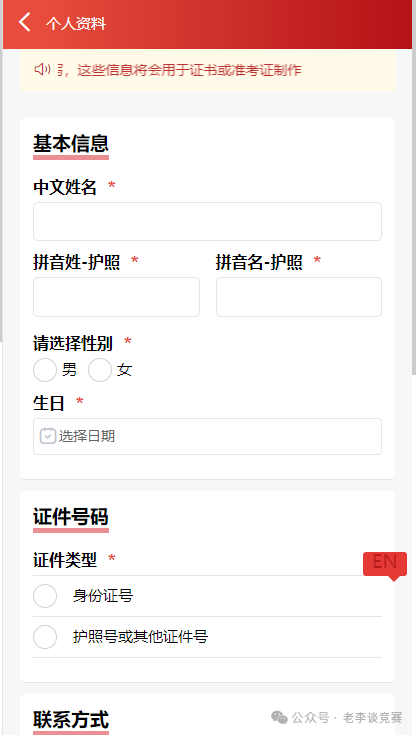Click the 老李谈竞赛 watermark text

click(x=372, y=717)
